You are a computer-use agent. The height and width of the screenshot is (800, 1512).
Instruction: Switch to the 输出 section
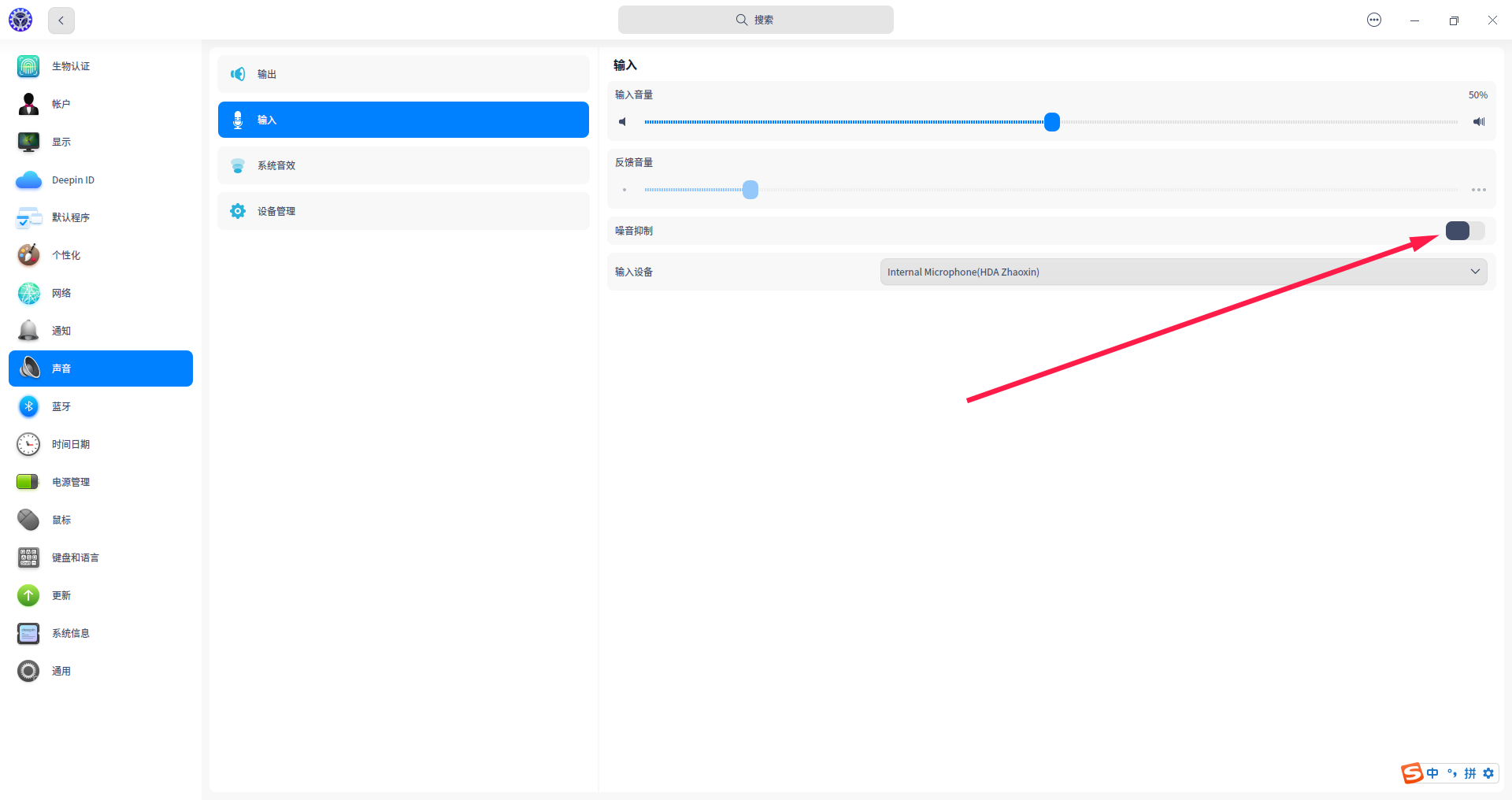(403, 74)
